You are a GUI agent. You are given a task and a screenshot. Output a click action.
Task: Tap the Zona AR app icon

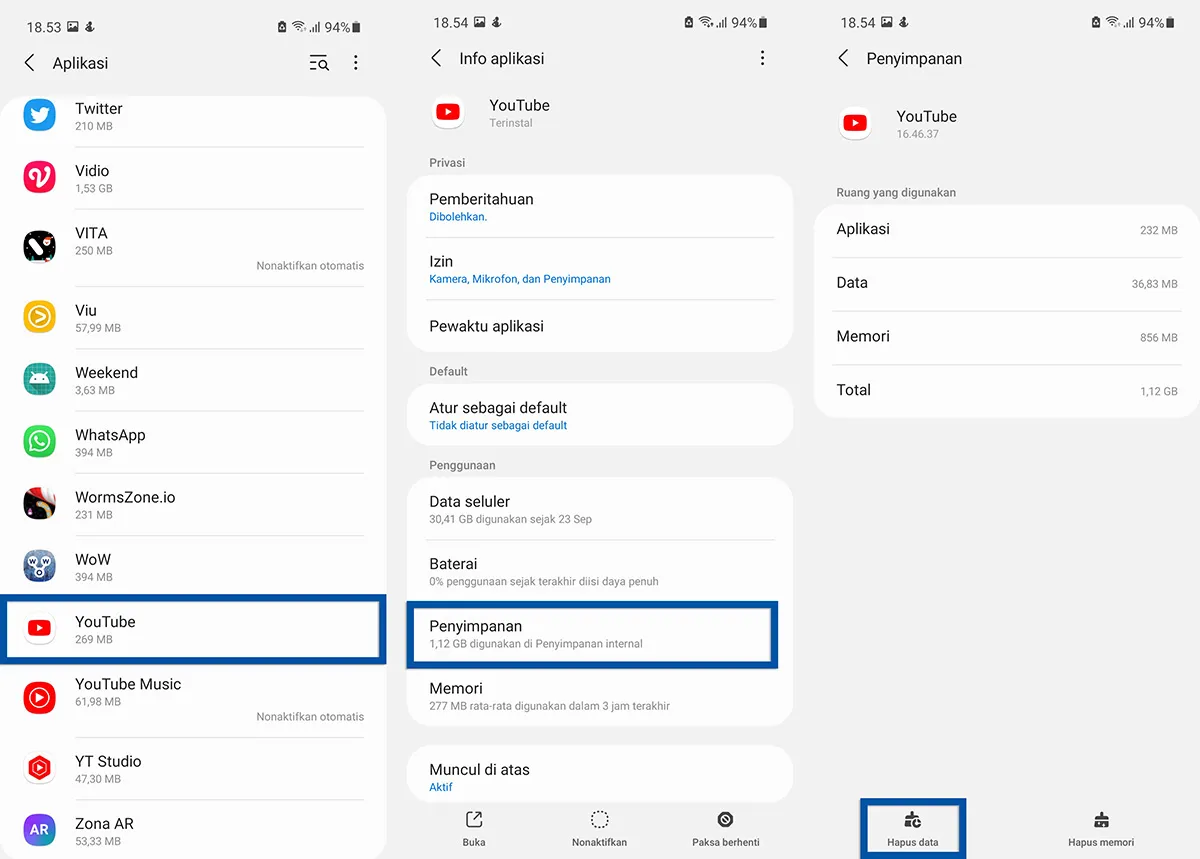[x=38, y=831]
